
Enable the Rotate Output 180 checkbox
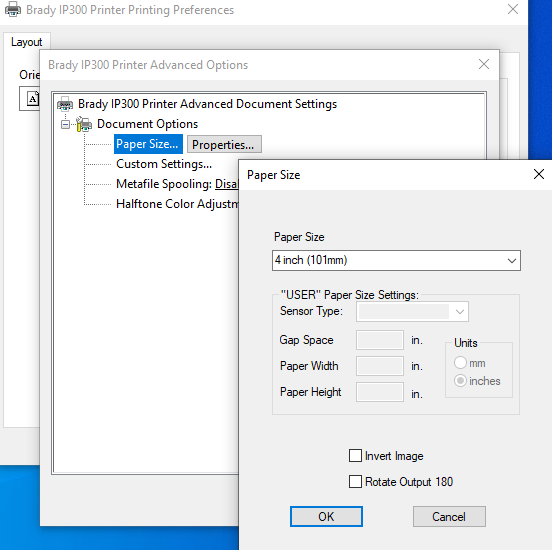click(355, 482)
